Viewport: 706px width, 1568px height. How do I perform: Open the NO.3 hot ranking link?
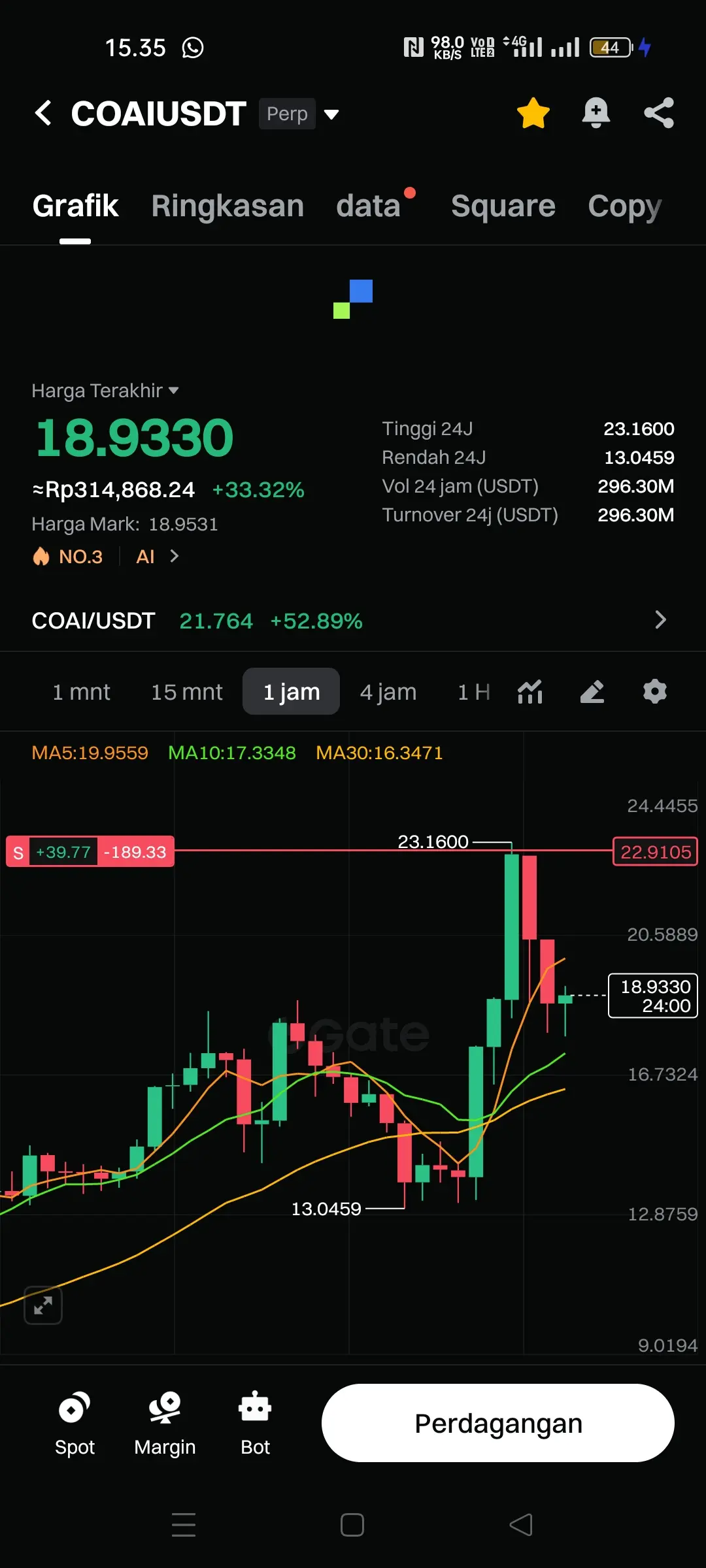click(68, 557)
